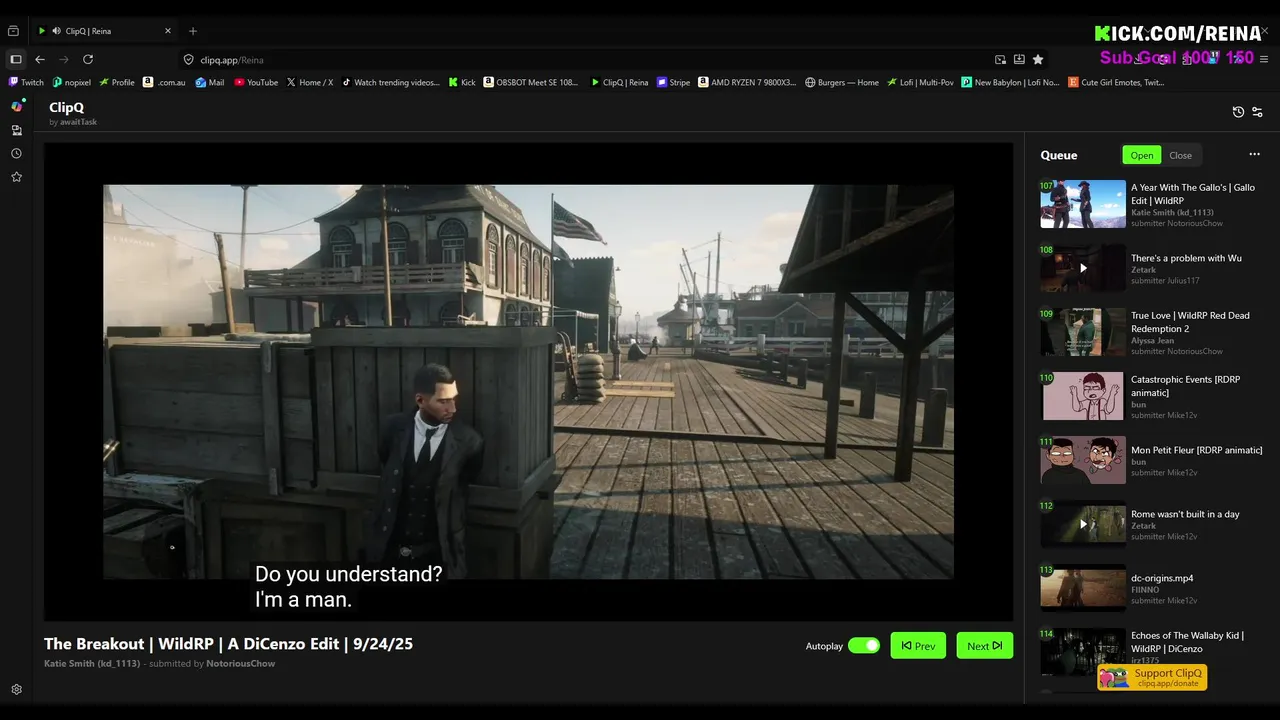The width and height of the screenshot is (1280, 720).
Task: View site info shield icon
Action: click(x=188, y=60)
